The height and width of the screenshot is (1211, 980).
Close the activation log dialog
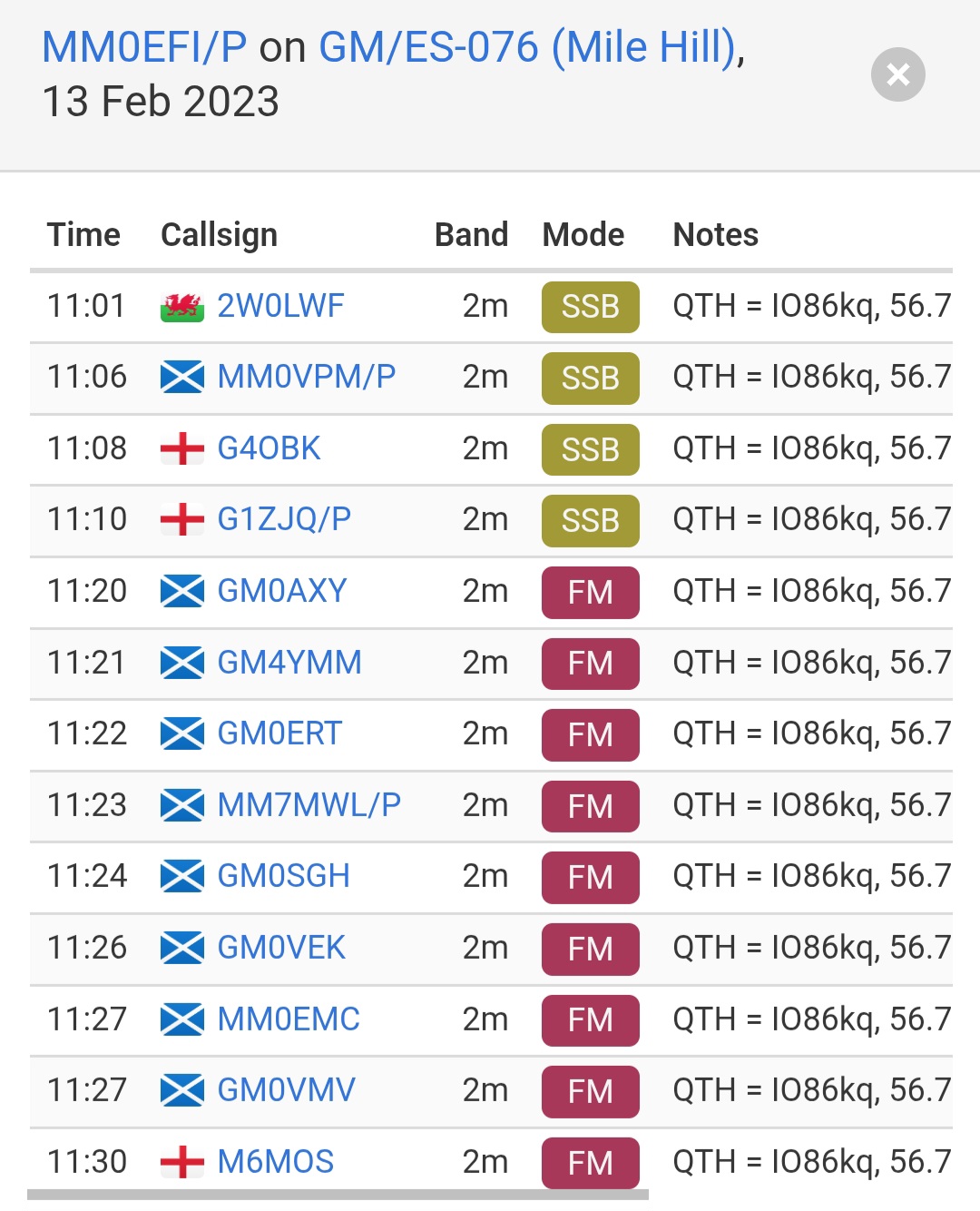[x=897, y=74]
